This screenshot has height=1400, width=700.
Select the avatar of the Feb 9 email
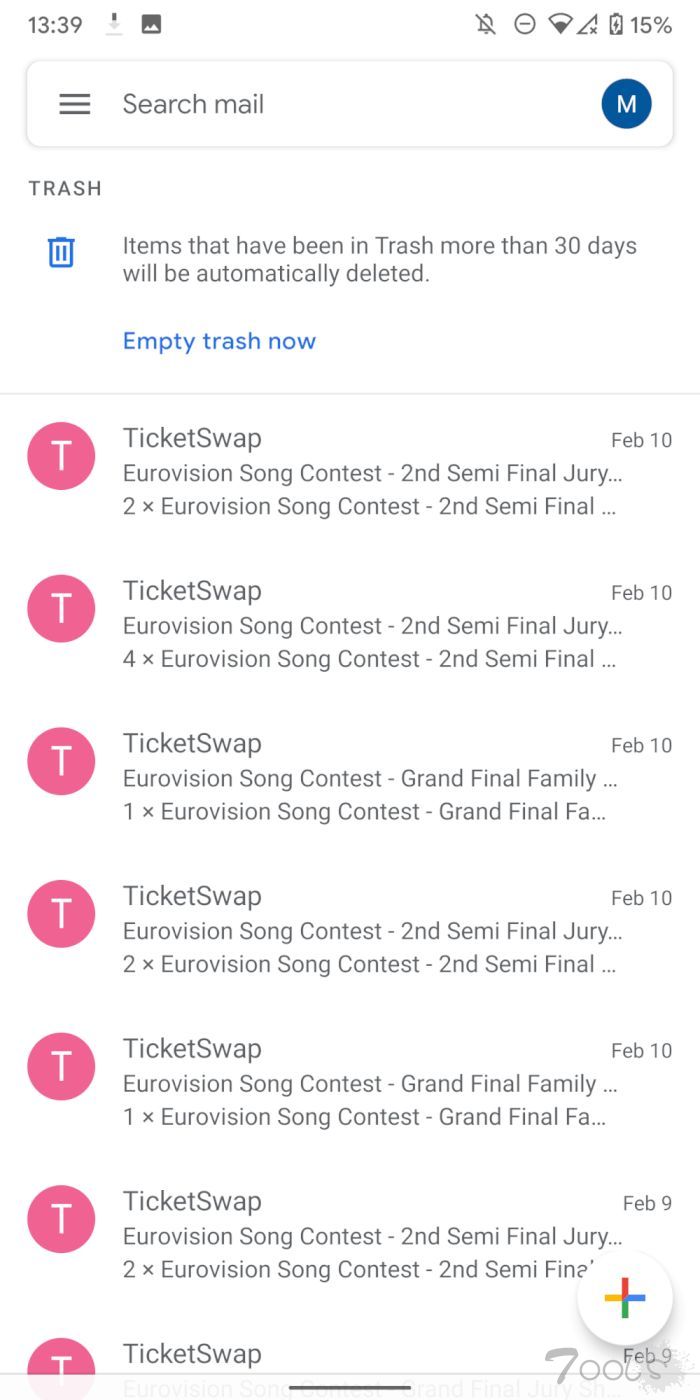pos(61,1218)
